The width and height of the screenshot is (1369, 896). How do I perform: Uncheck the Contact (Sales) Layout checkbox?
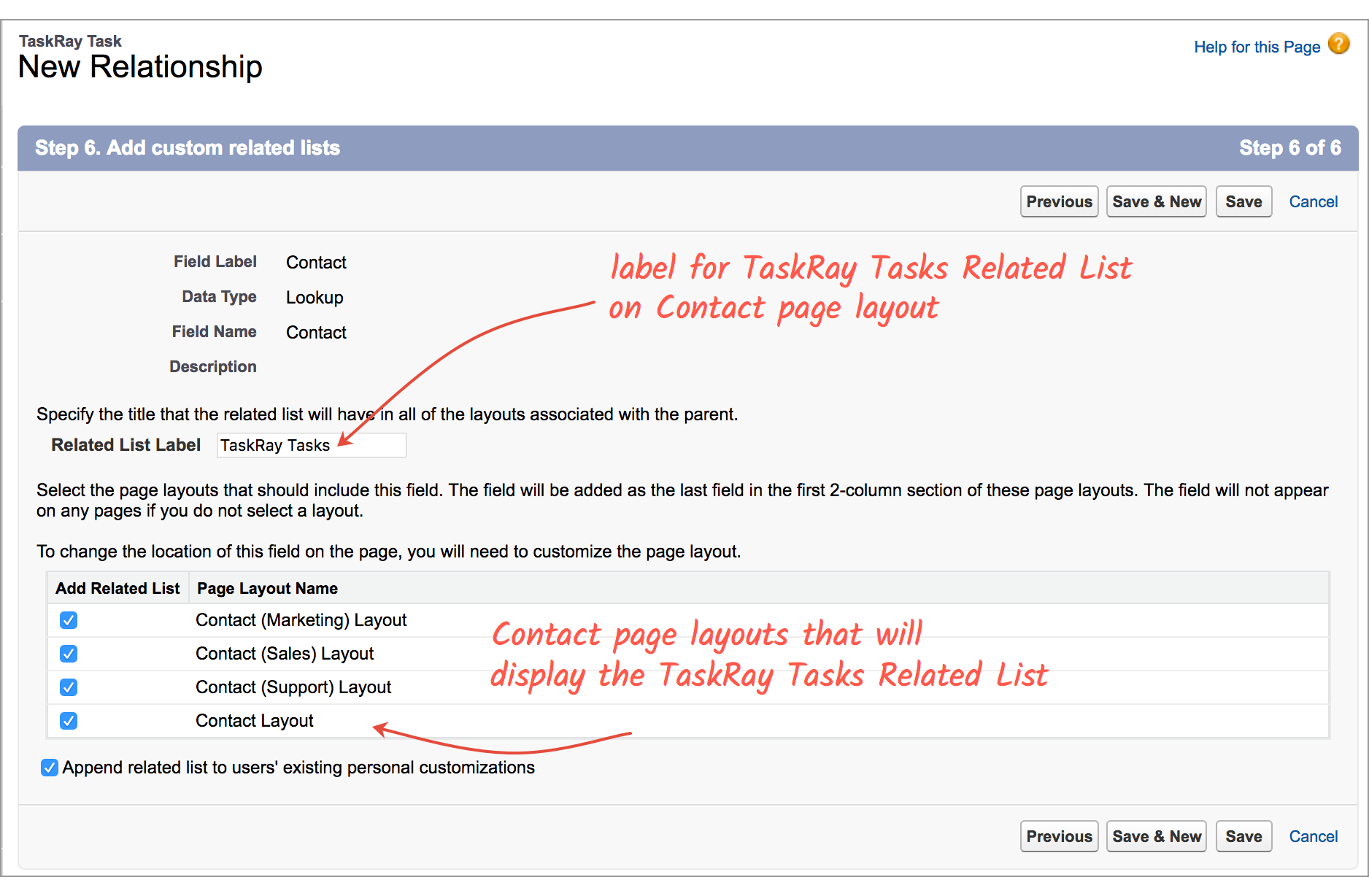pyautogui.click(x=69, y=654)
